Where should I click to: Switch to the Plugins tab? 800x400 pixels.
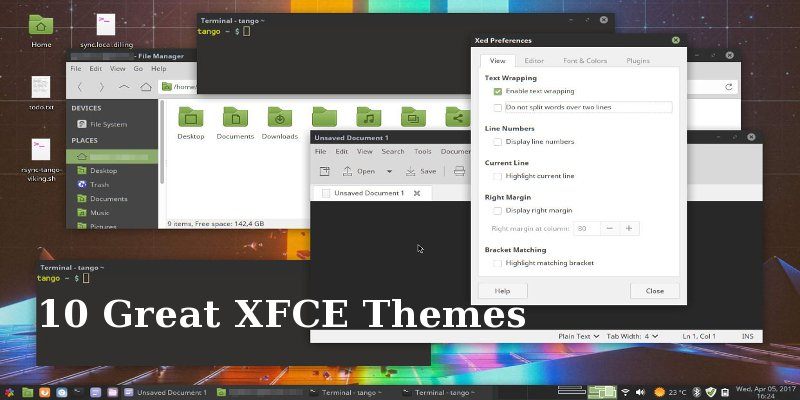(x=638, y=61)
